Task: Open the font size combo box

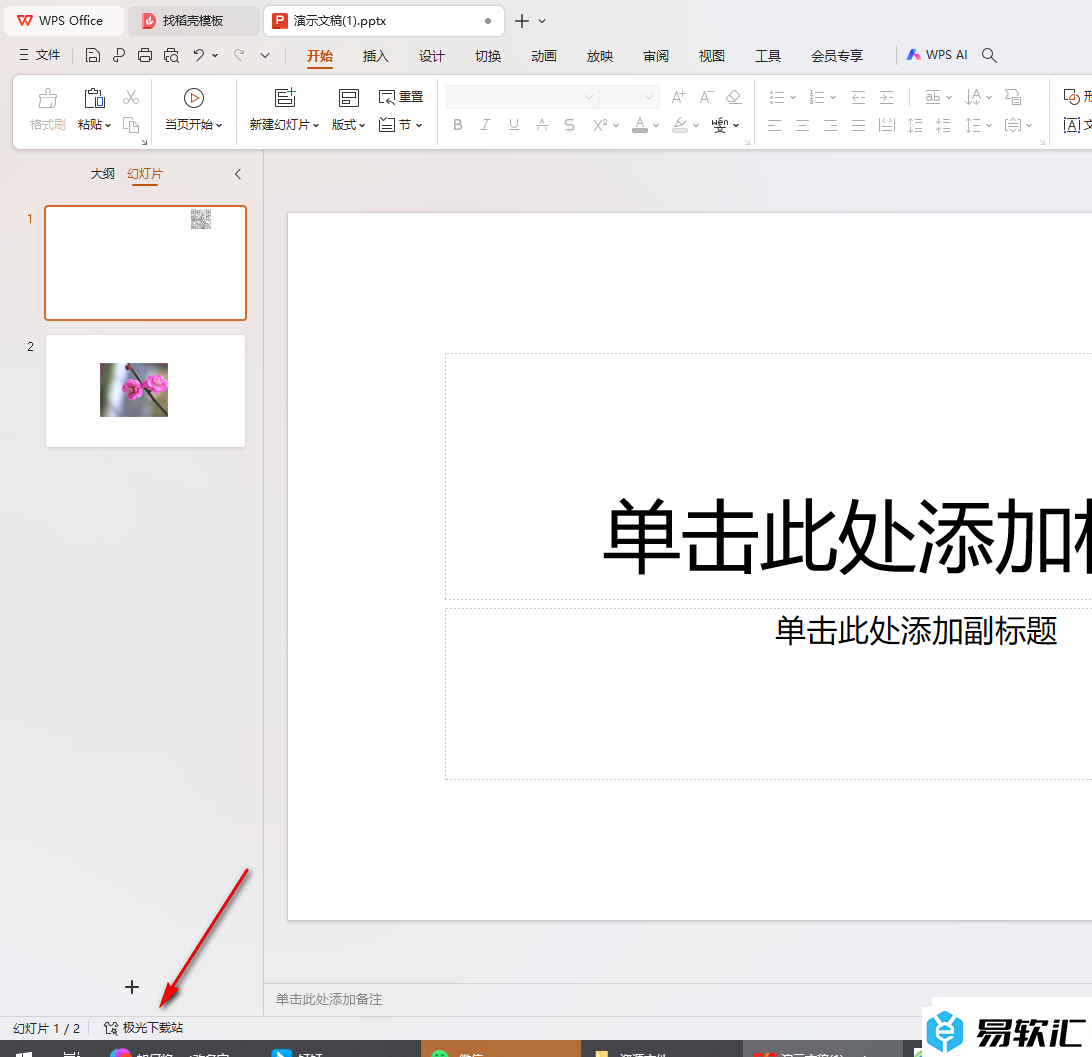Action: pos(629,97)
